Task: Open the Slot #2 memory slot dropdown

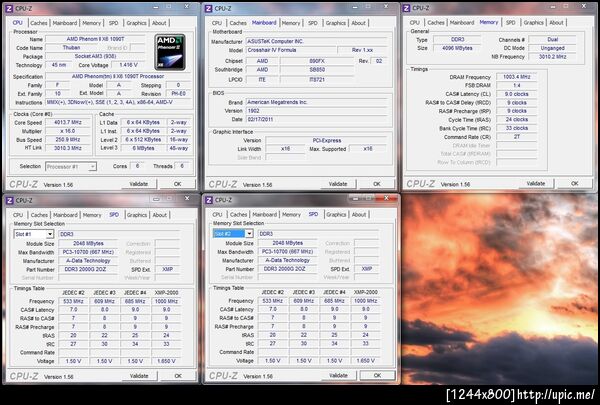Action: point(249,234)
